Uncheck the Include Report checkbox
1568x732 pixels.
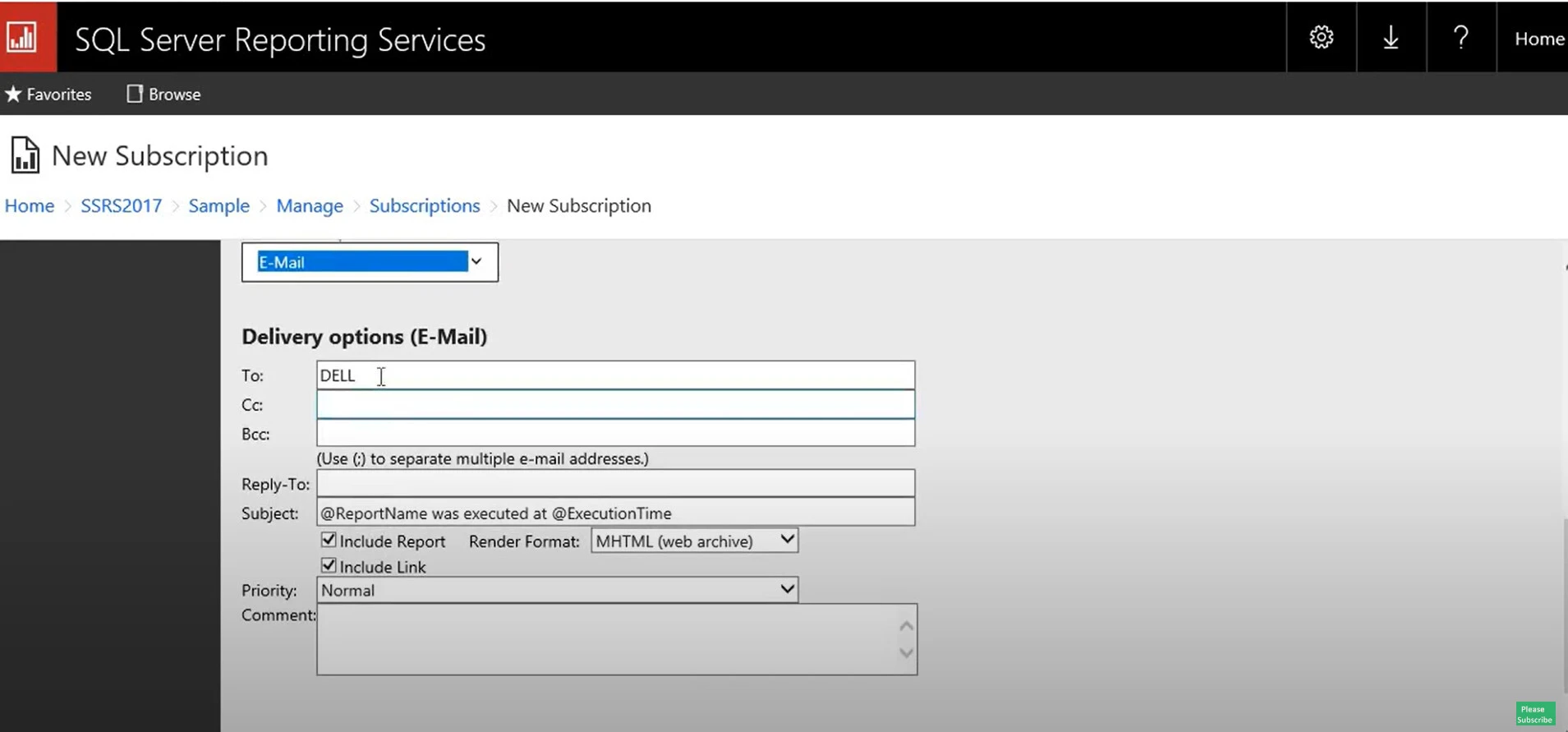pyautogui.click(x=329, y=540)
